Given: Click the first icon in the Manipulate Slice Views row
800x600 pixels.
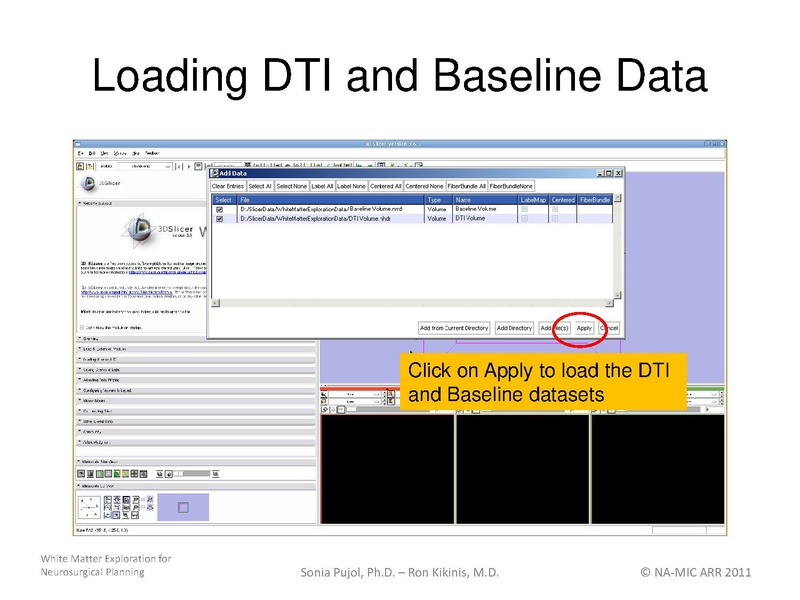Looking at the screenshot, I should (82, 473).
